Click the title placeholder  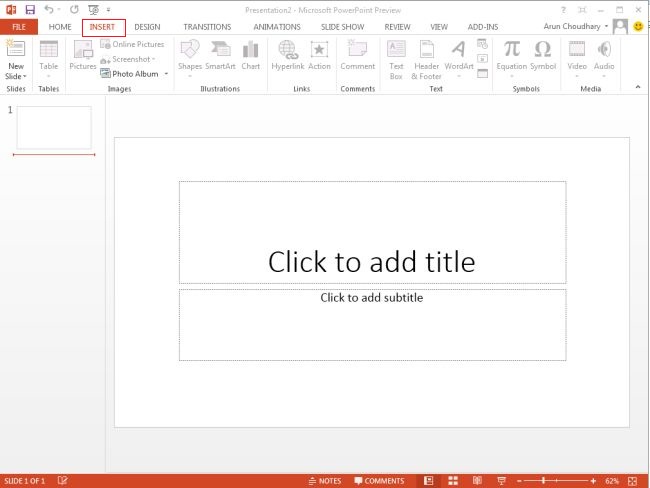click(372, 232)
